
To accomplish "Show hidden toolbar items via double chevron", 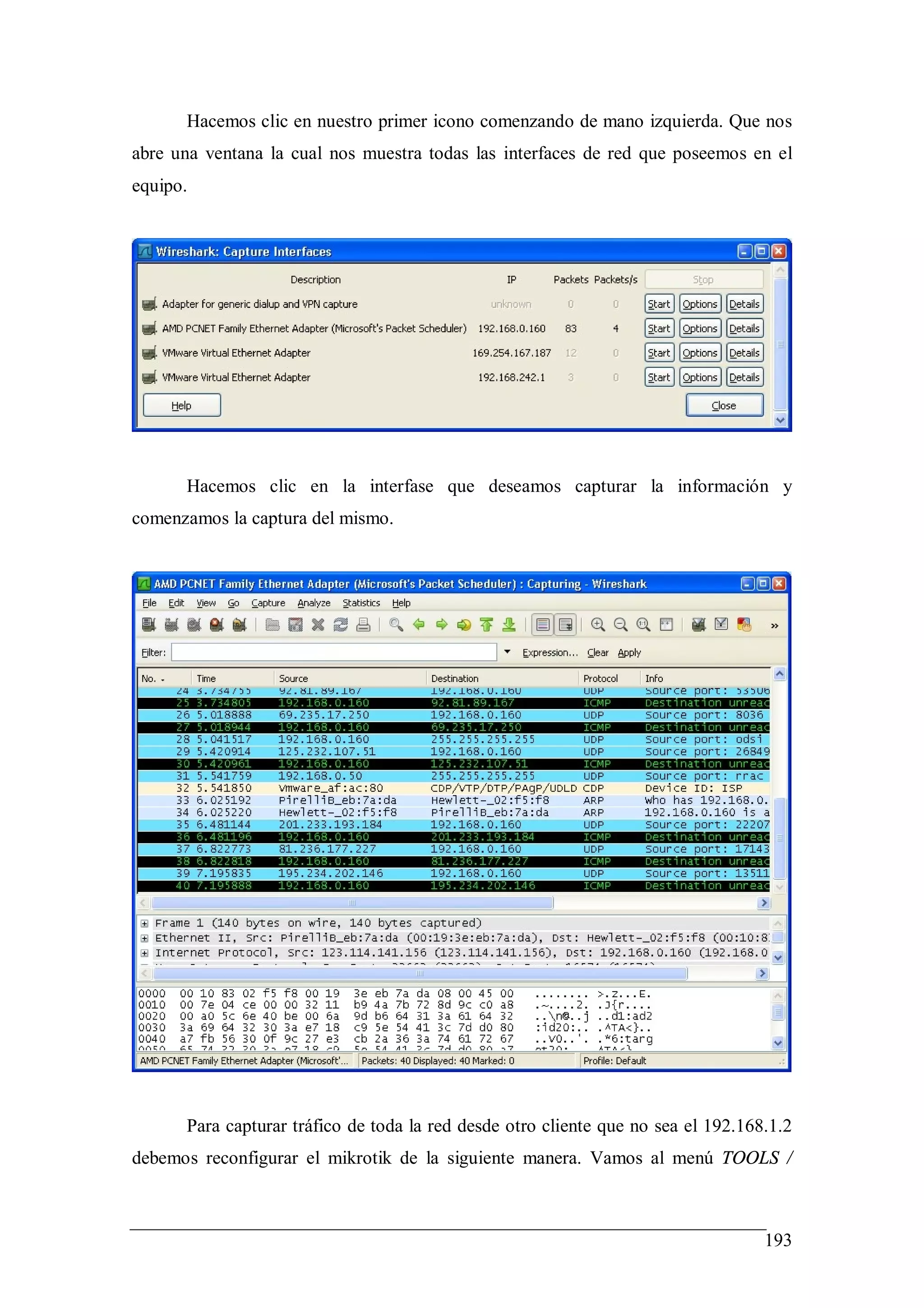I will coord(775,626).
